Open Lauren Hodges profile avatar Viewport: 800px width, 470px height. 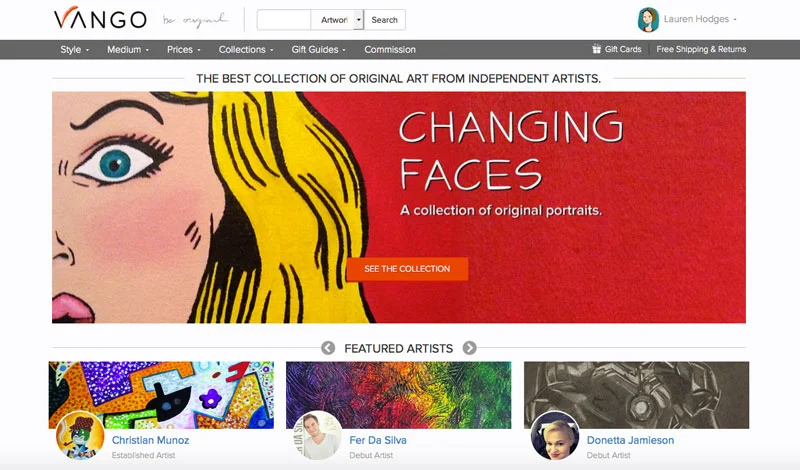[x=648, y=20]
